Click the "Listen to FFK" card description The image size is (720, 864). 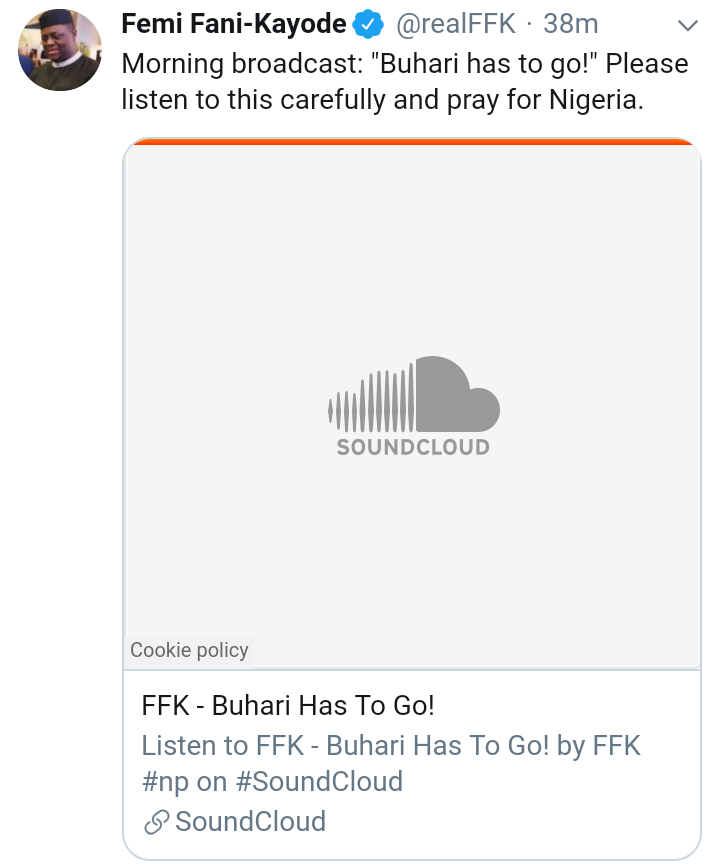click(391, 745)
